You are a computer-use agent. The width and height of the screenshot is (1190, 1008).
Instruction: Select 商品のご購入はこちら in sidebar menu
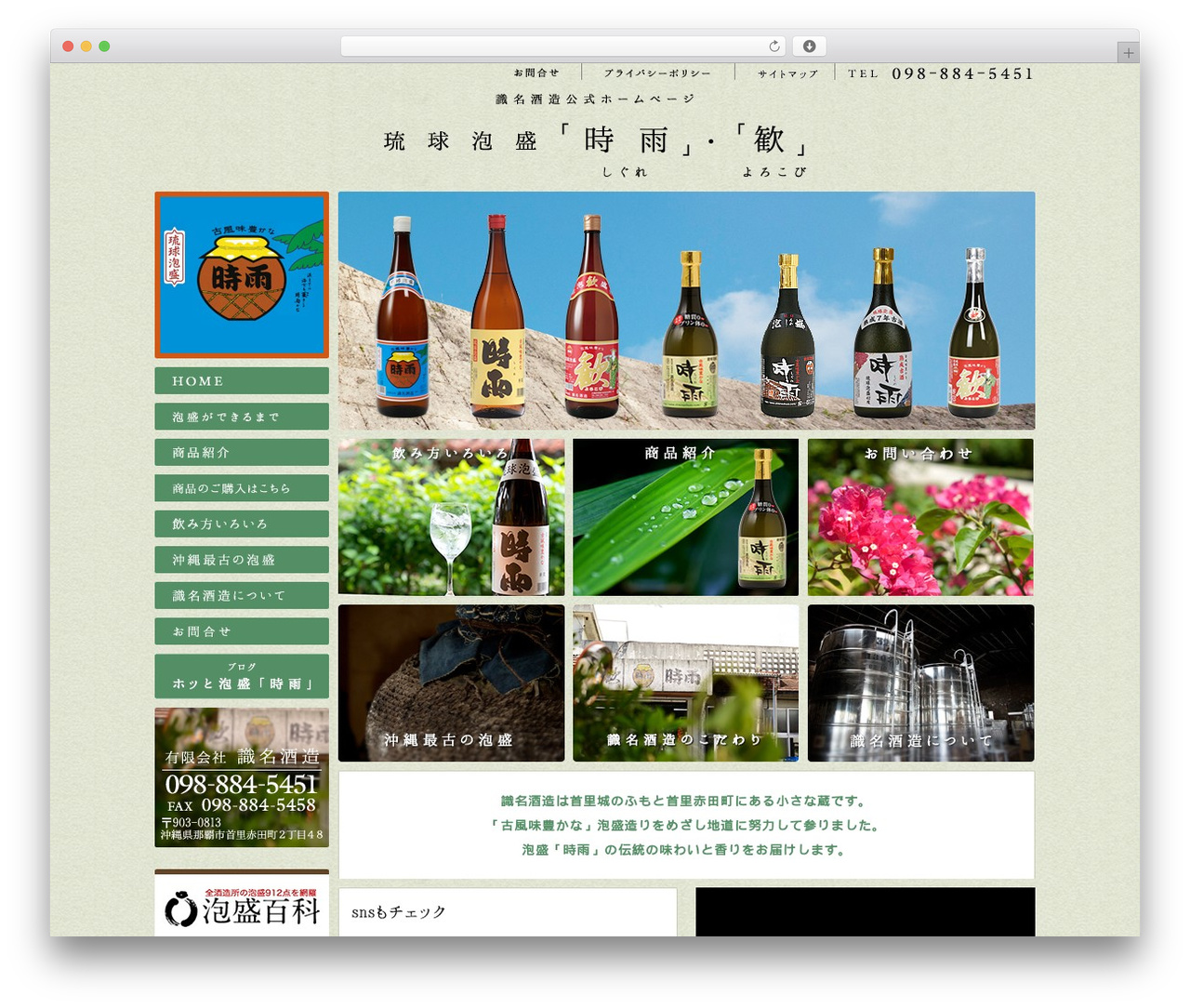[242, 488]
